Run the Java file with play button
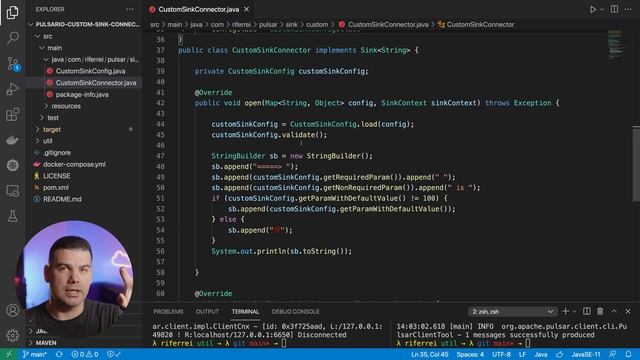 pos(592,9)
